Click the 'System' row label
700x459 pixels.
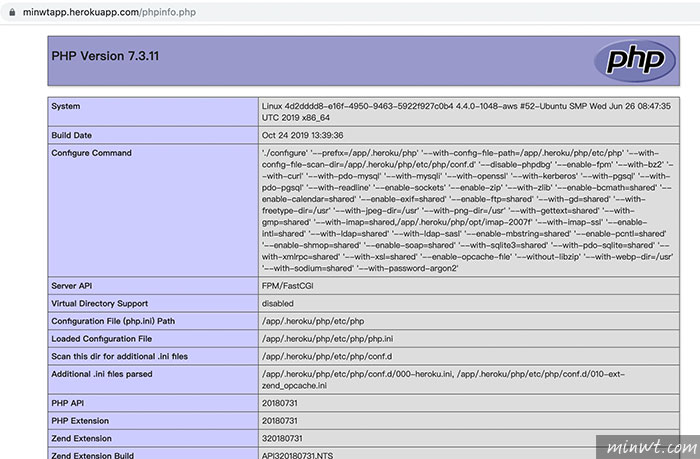click(x=66, y=106)
